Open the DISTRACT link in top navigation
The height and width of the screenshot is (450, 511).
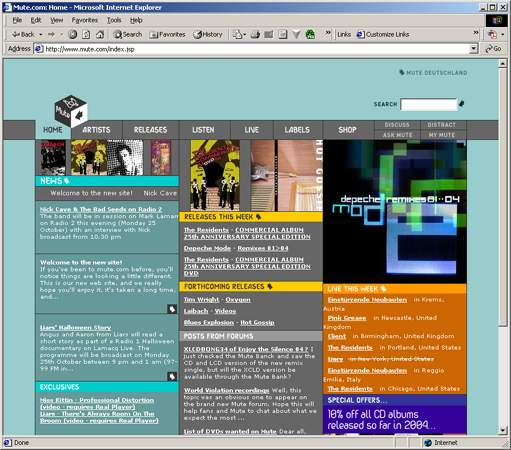click(442, 125)
